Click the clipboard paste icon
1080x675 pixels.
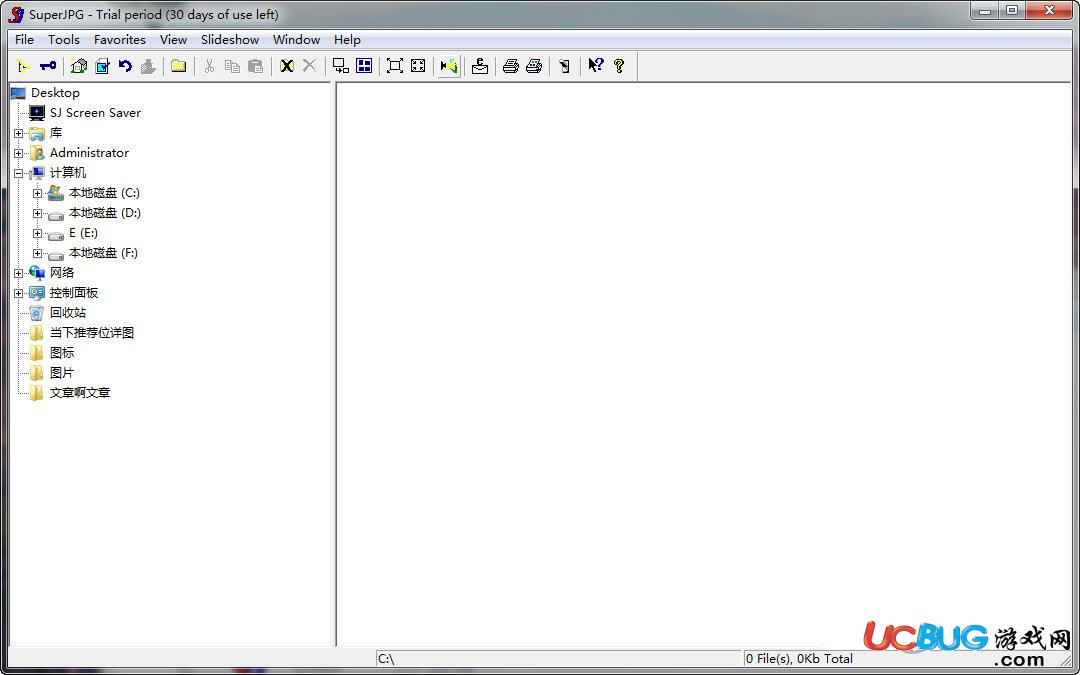click(256, 66)
